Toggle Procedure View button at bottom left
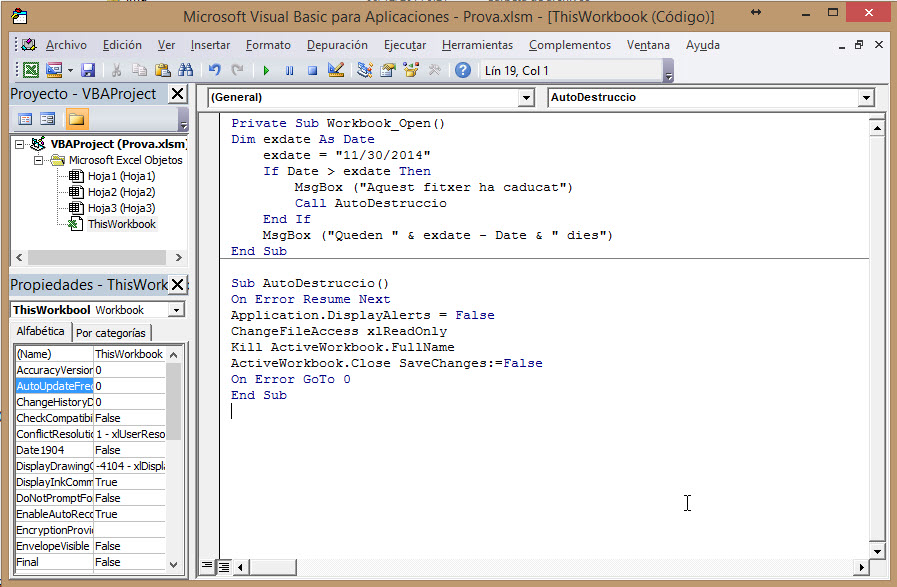This screenshot has height=587, width=897. pyautogui.click(x=207, y=566)
